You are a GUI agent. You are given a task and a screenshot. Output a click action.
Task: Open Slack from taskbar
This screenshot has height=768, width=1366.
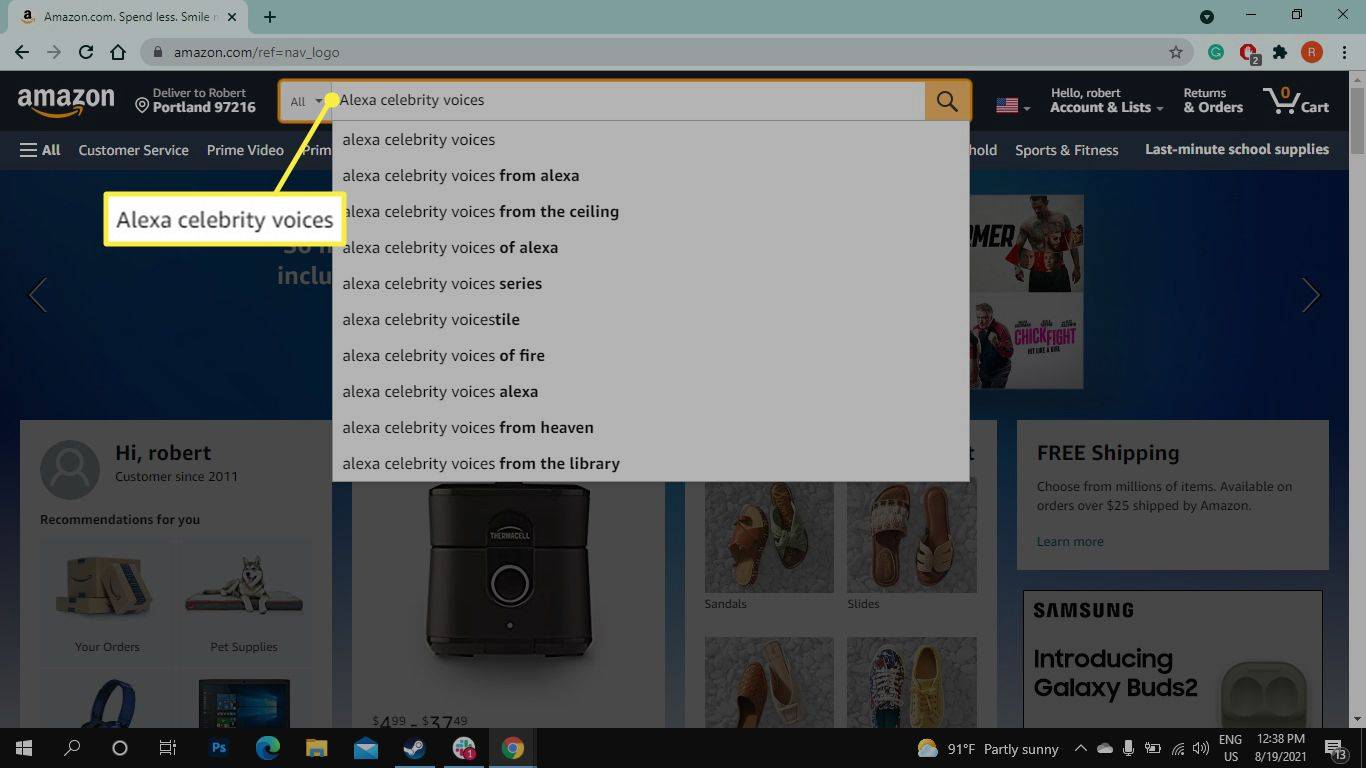click(x=464, y=748)
